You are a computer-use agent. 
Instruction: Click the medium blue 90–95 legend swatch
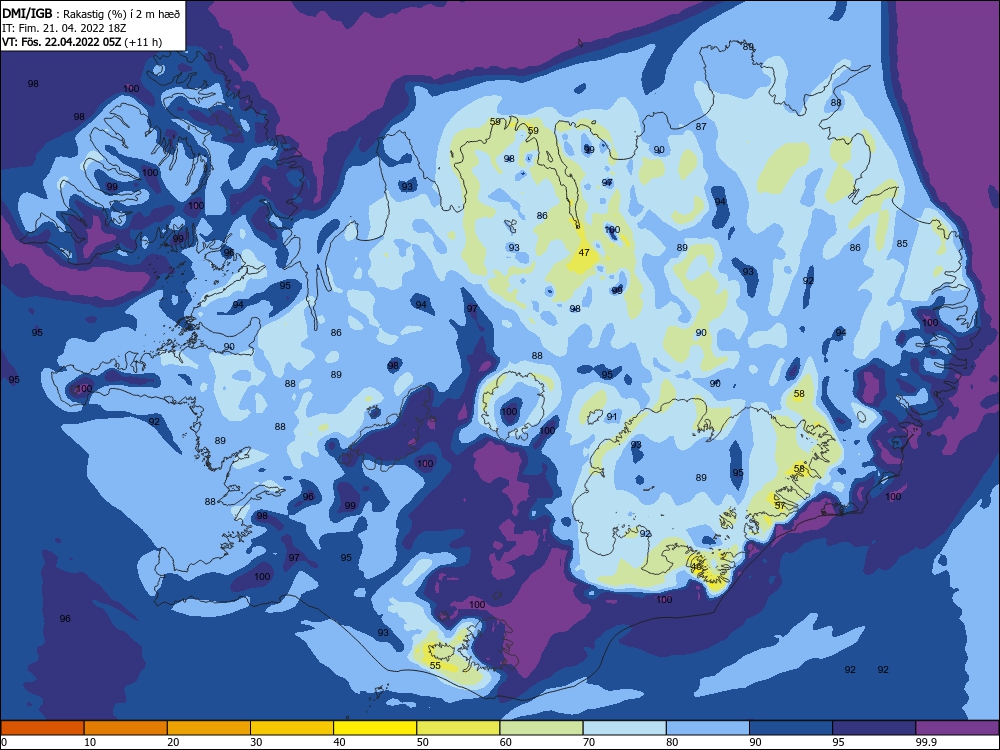coord(791,728)
